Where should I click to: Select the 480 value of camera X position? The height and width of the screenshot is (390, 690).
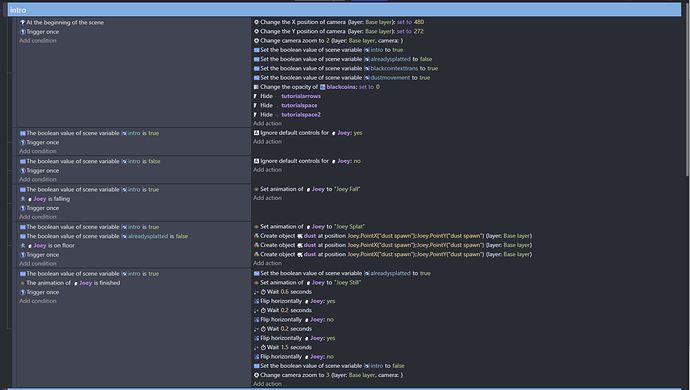[418, 22]
